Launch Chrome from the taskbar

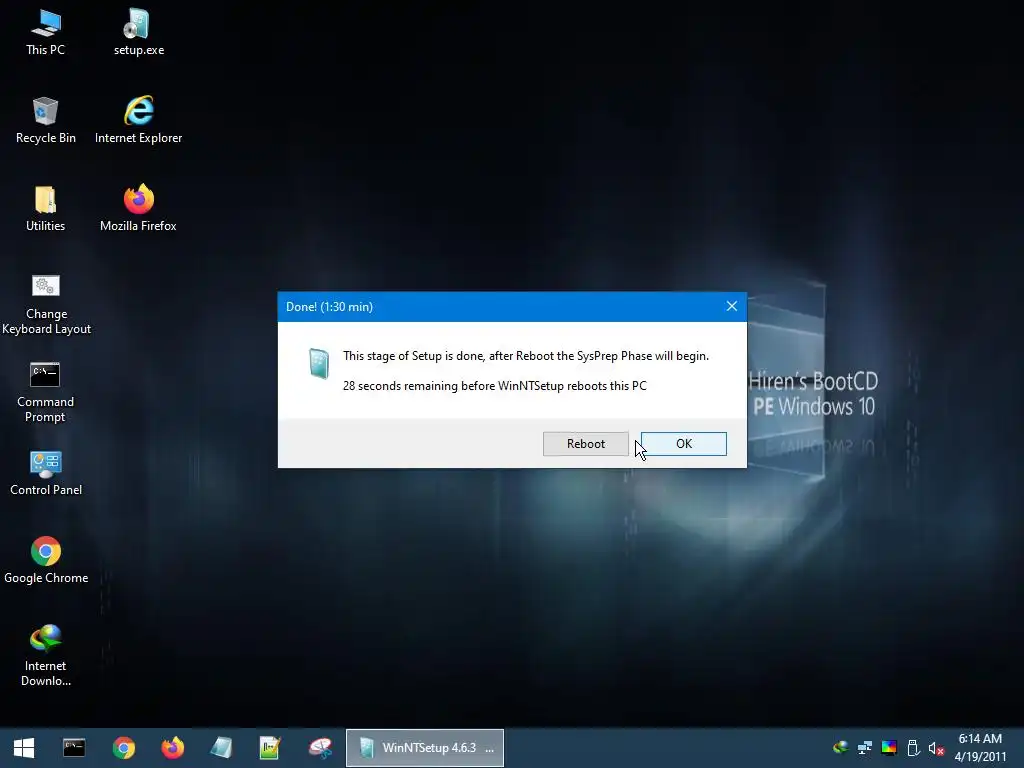[x=123, y=748]
